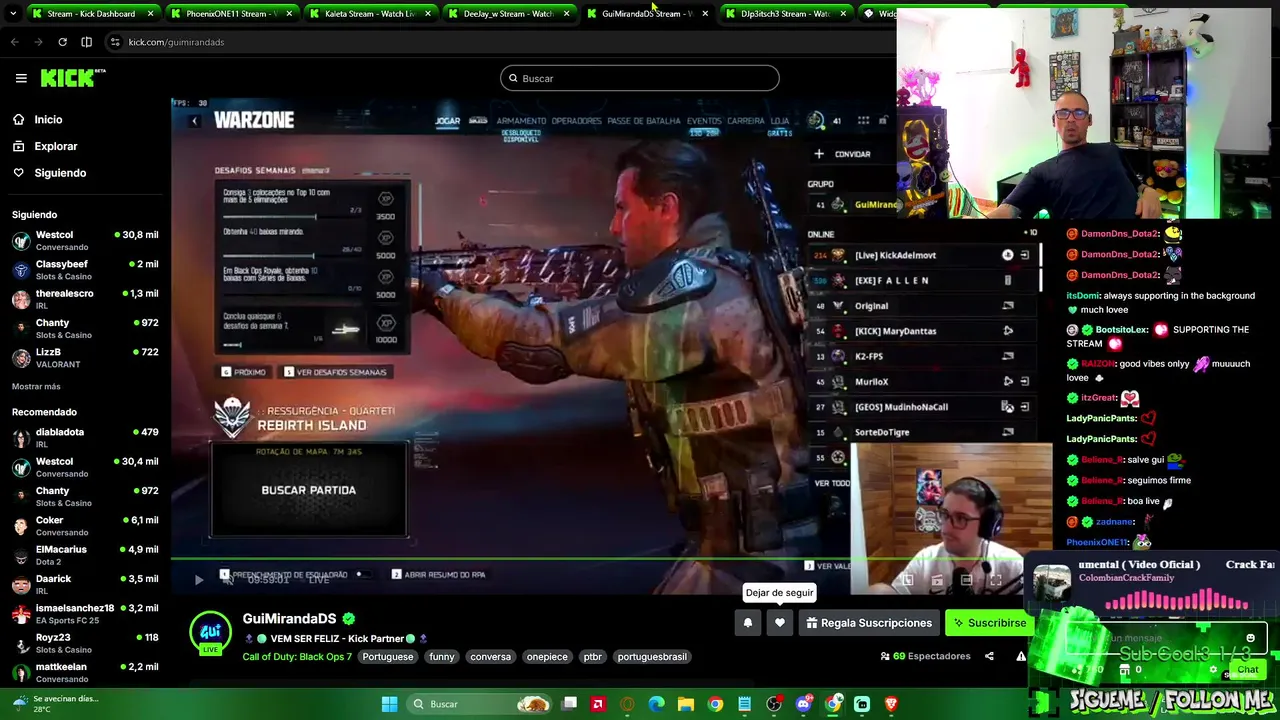The image size is (1280, 720).
Task: Select the Portuguese tag
Action: tap(387, 657)
